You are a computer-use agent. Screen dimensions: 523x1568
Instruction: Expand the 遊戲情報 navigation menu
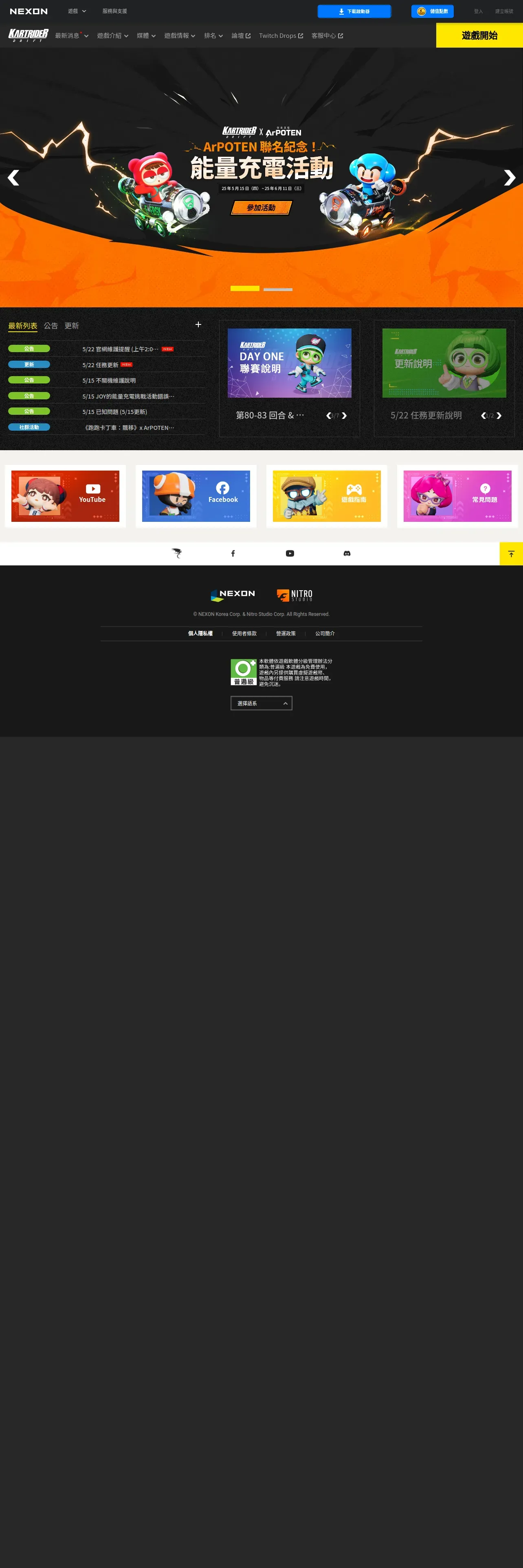[x=180, y=36]
